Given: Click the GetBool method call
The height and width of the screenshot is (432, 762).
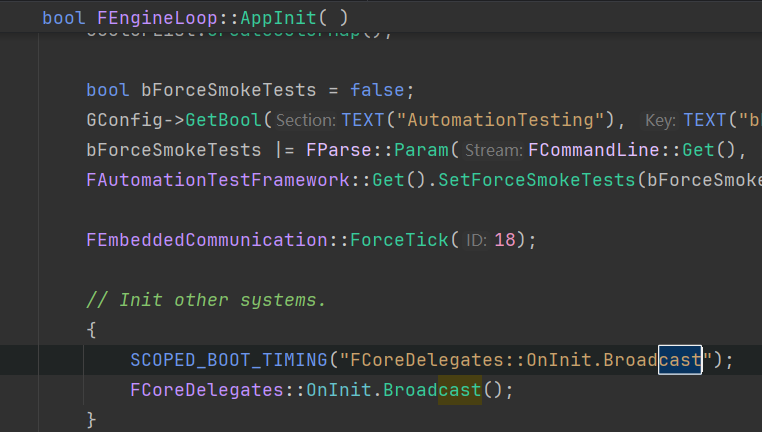Looking at the screenshot, I should tap(224, 120).
